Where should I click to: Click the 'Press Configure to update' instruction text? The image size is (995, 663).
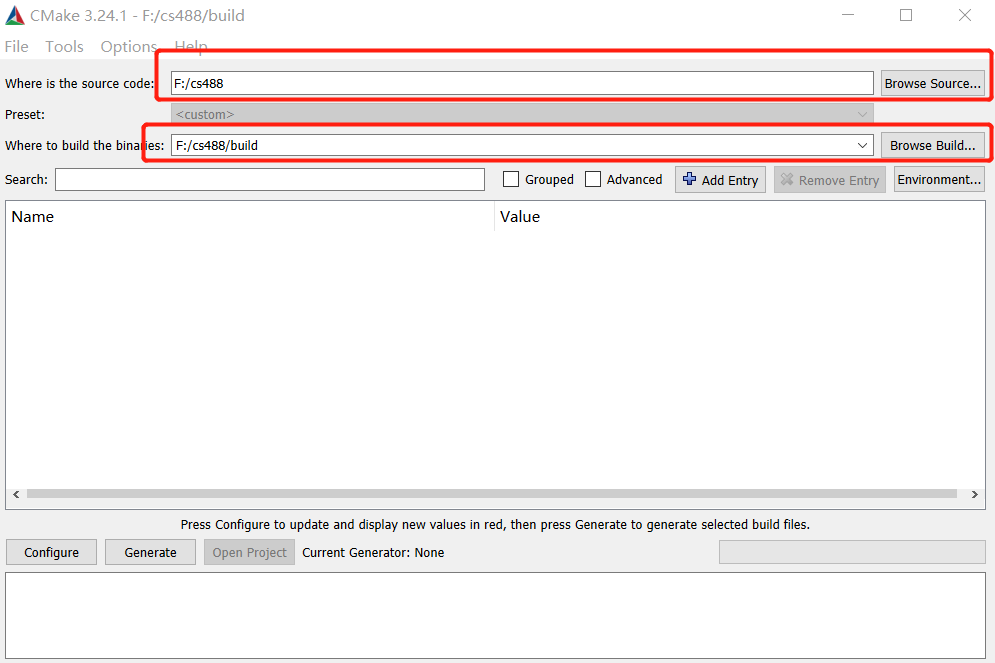click(x=495, y=525)
